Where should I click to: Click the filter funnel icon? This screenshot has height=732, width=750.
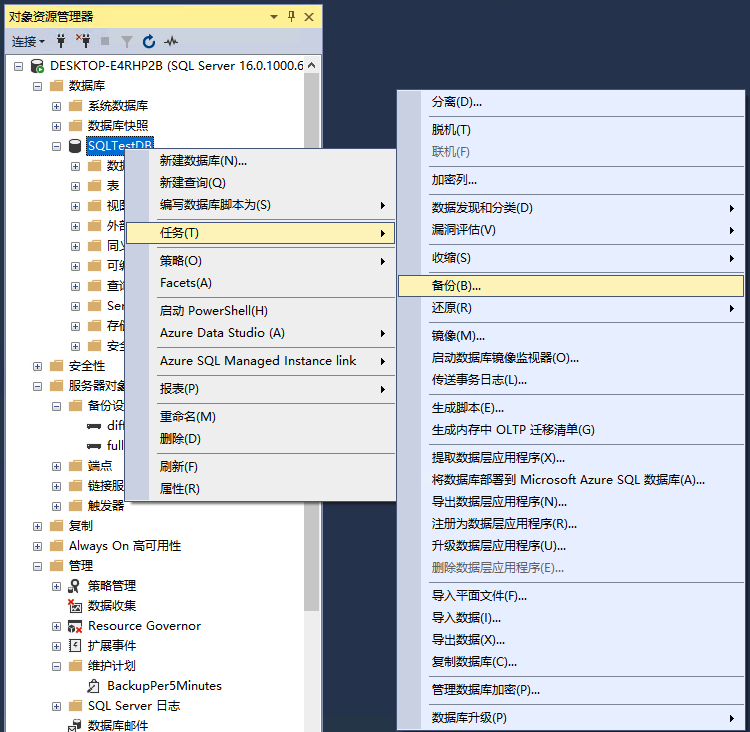pyautogui.click(x=127, y=42)
